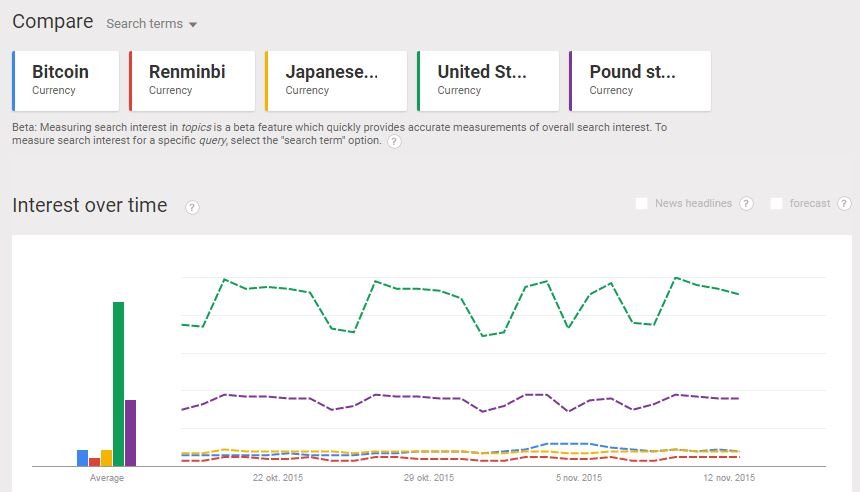Click help icon after beta description text
This screenshot has width=860, height=492.
(394, 142)
